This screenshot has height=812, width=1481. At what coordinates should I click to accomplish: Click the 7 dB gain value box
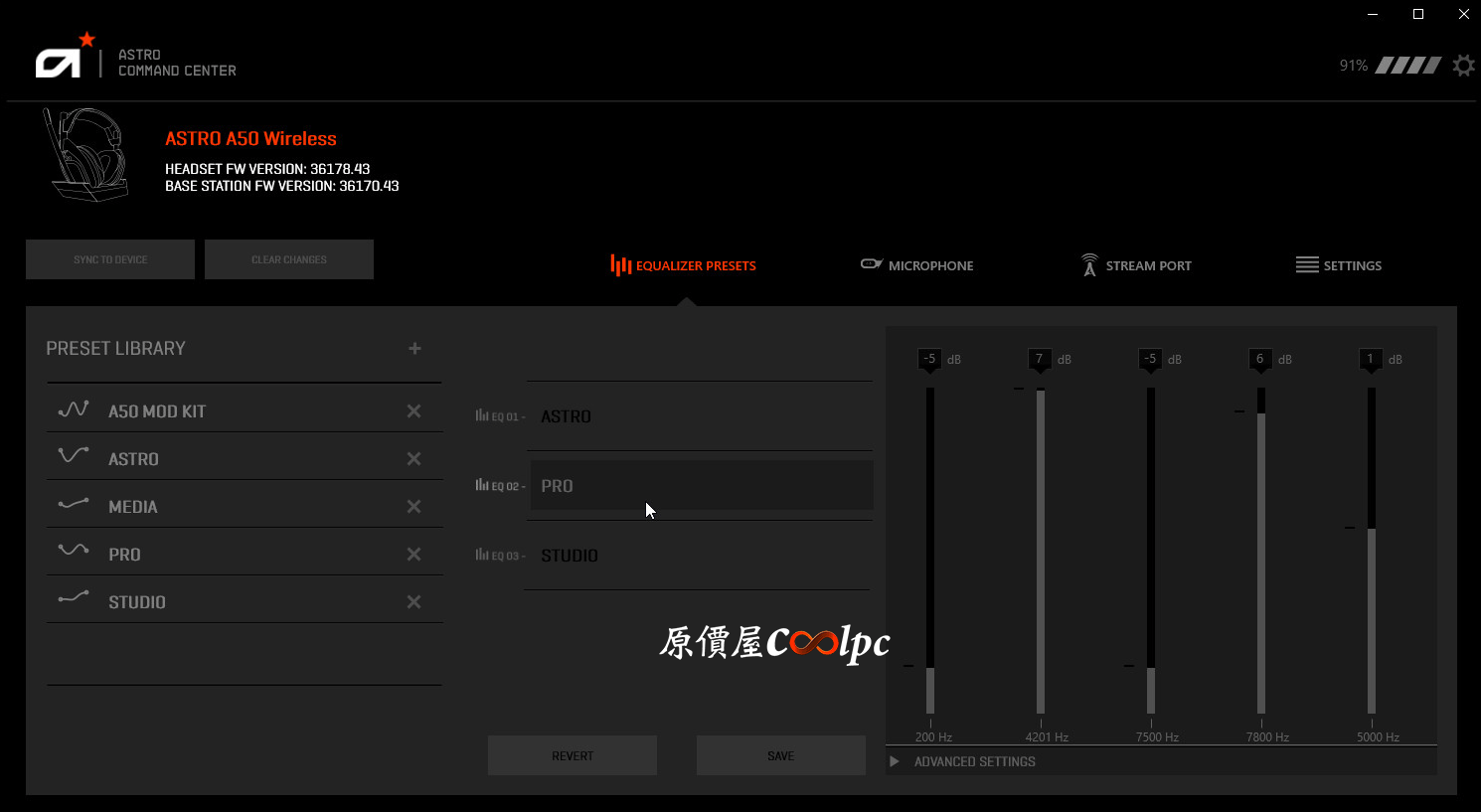coord(1040,360)
